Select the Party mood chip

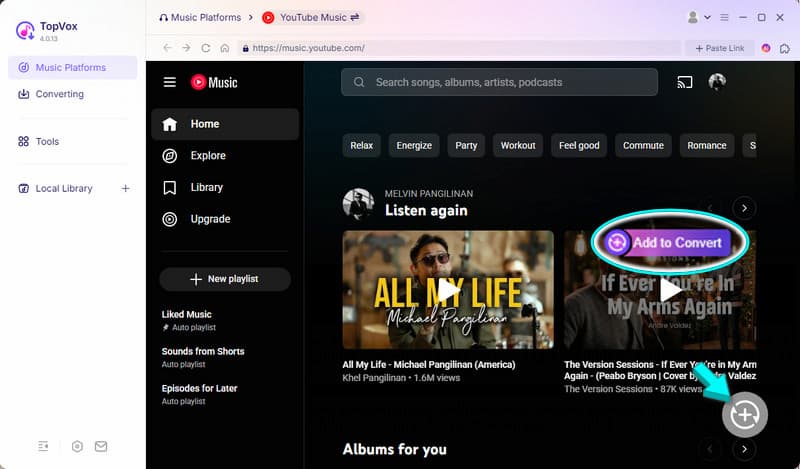click(x=466, y=145)
